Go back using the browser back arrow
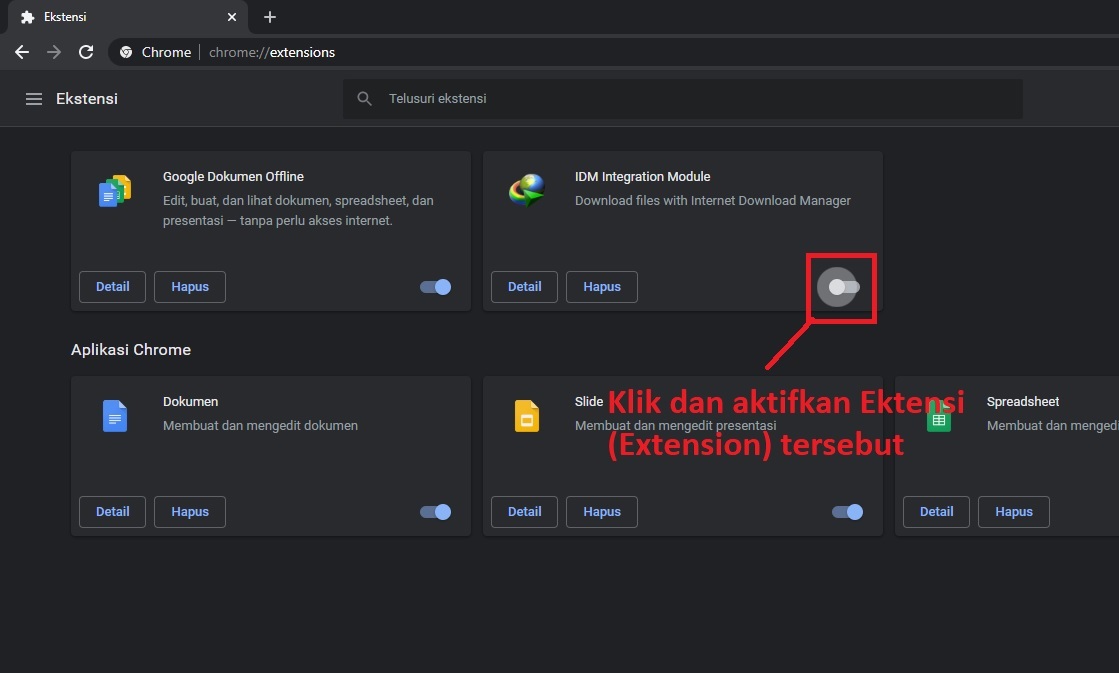 pyautogui.click(x=22, y=52)
